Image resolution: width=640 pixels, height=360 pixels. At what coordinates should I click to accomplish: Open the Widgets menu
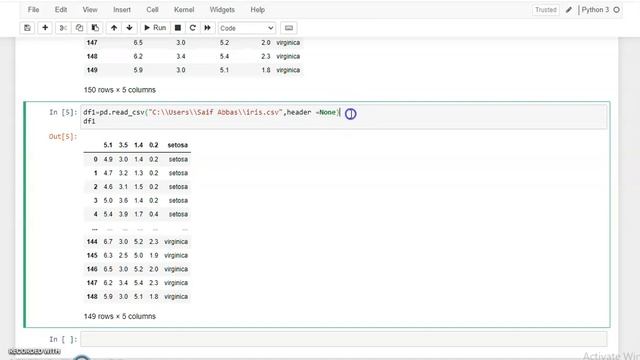pyautogui.click(x=222, y=10)
